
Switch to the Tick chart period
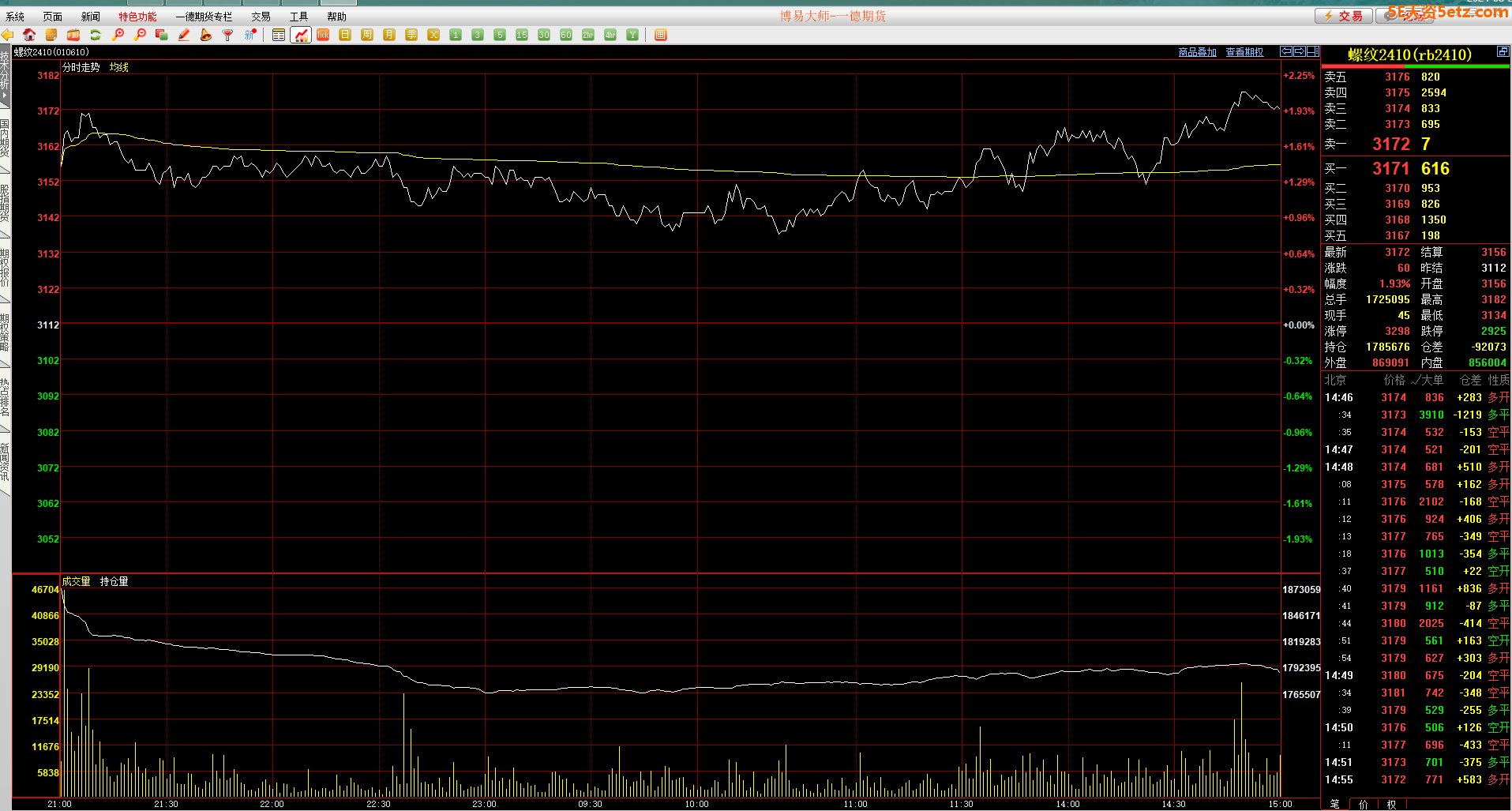323,35
